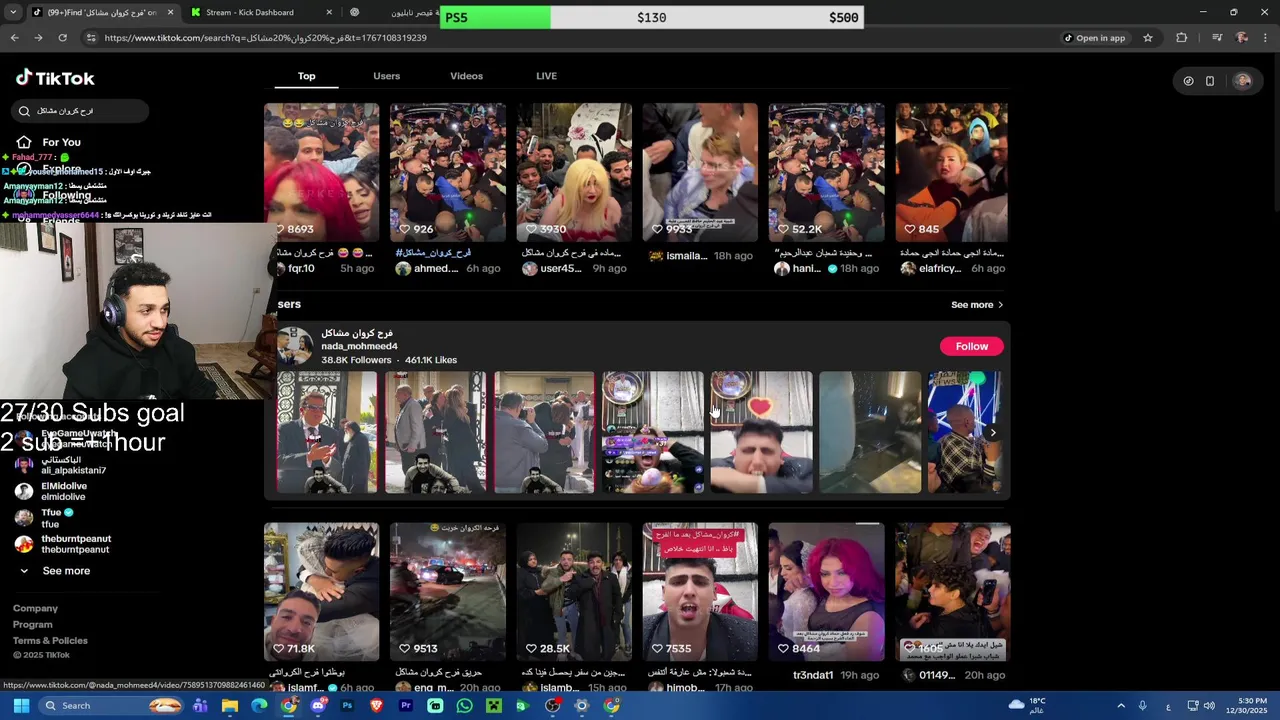Click the volume icon in system tray
Image resolution: width=1280 pixels, height=720 pixels.
click(x=1209, y=706)
